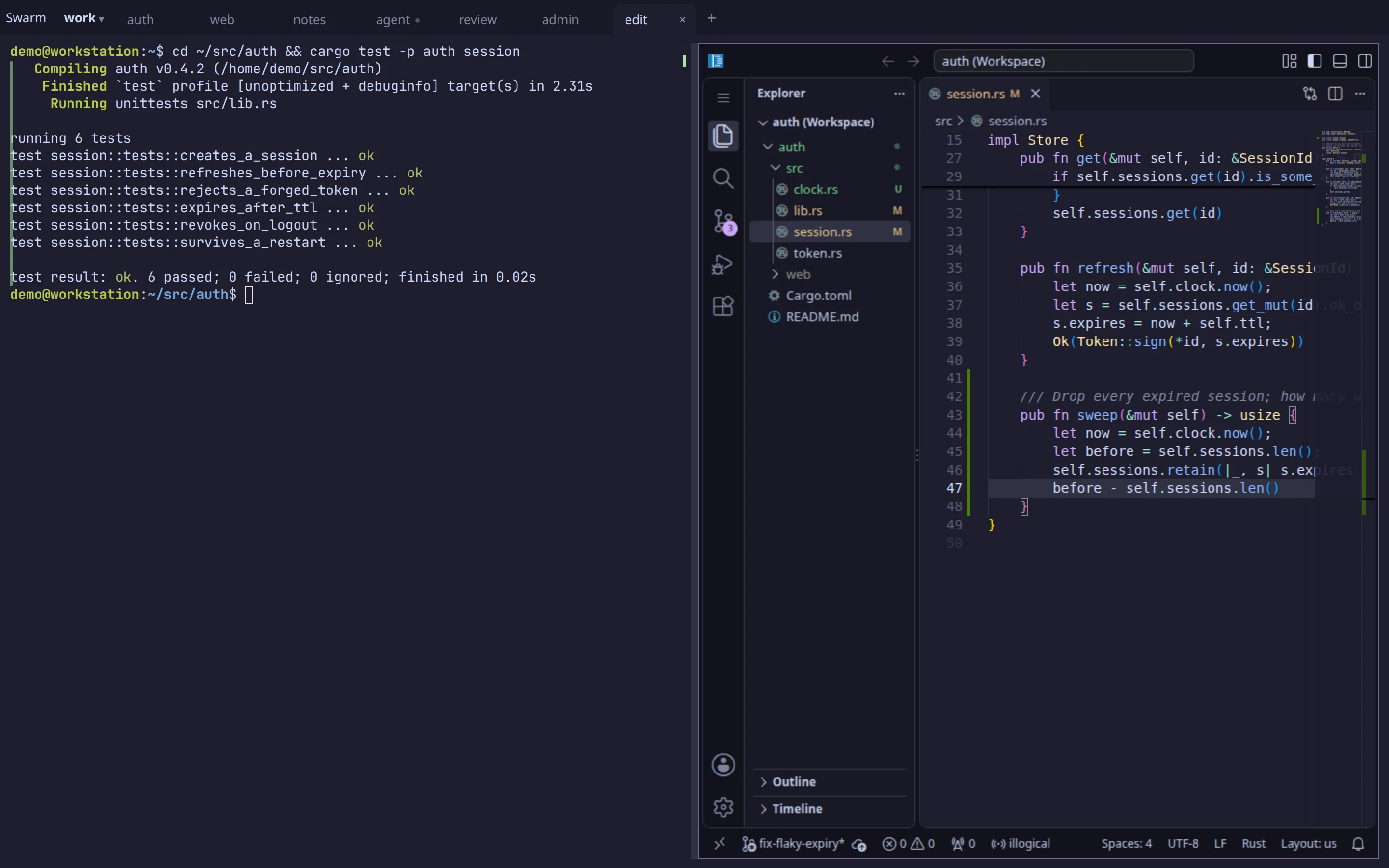Screen dimensions: 1389x868
Task: Open Changes compare icon in editor toolbar
Action: coord(1309,94)
